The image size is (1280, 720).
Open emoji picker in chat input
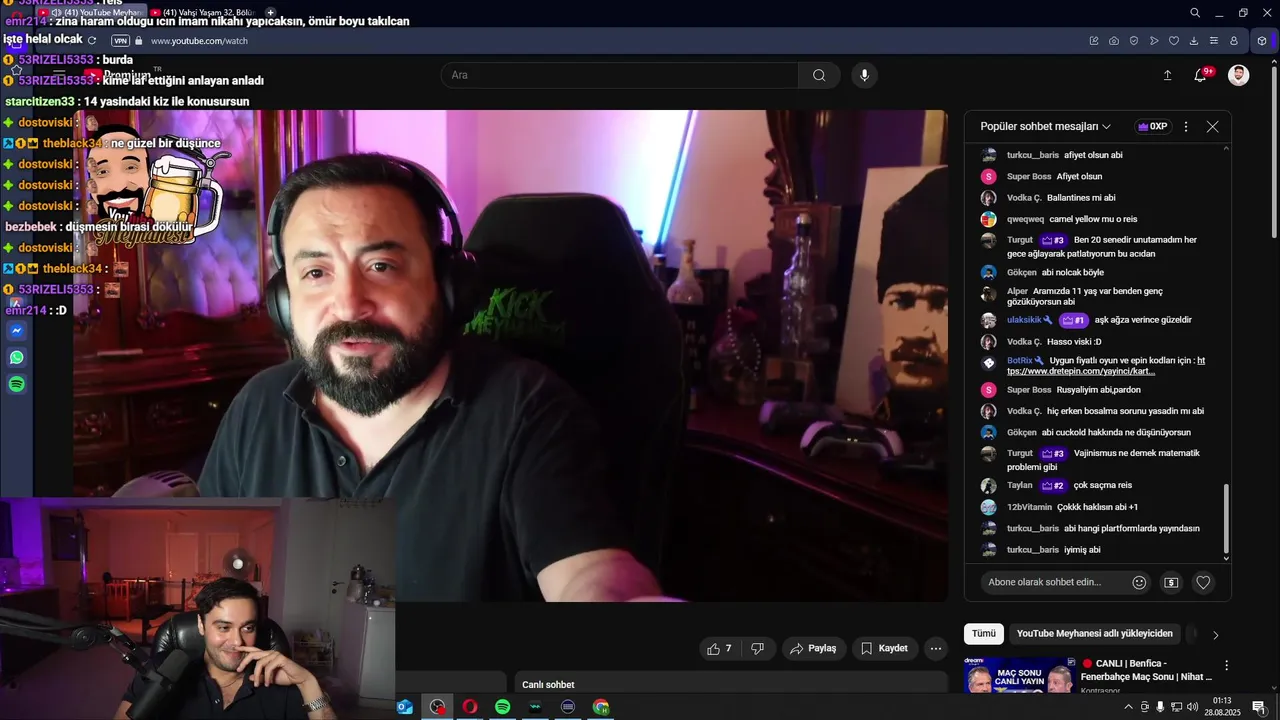pyautogui.click(x=1139, y=582)
